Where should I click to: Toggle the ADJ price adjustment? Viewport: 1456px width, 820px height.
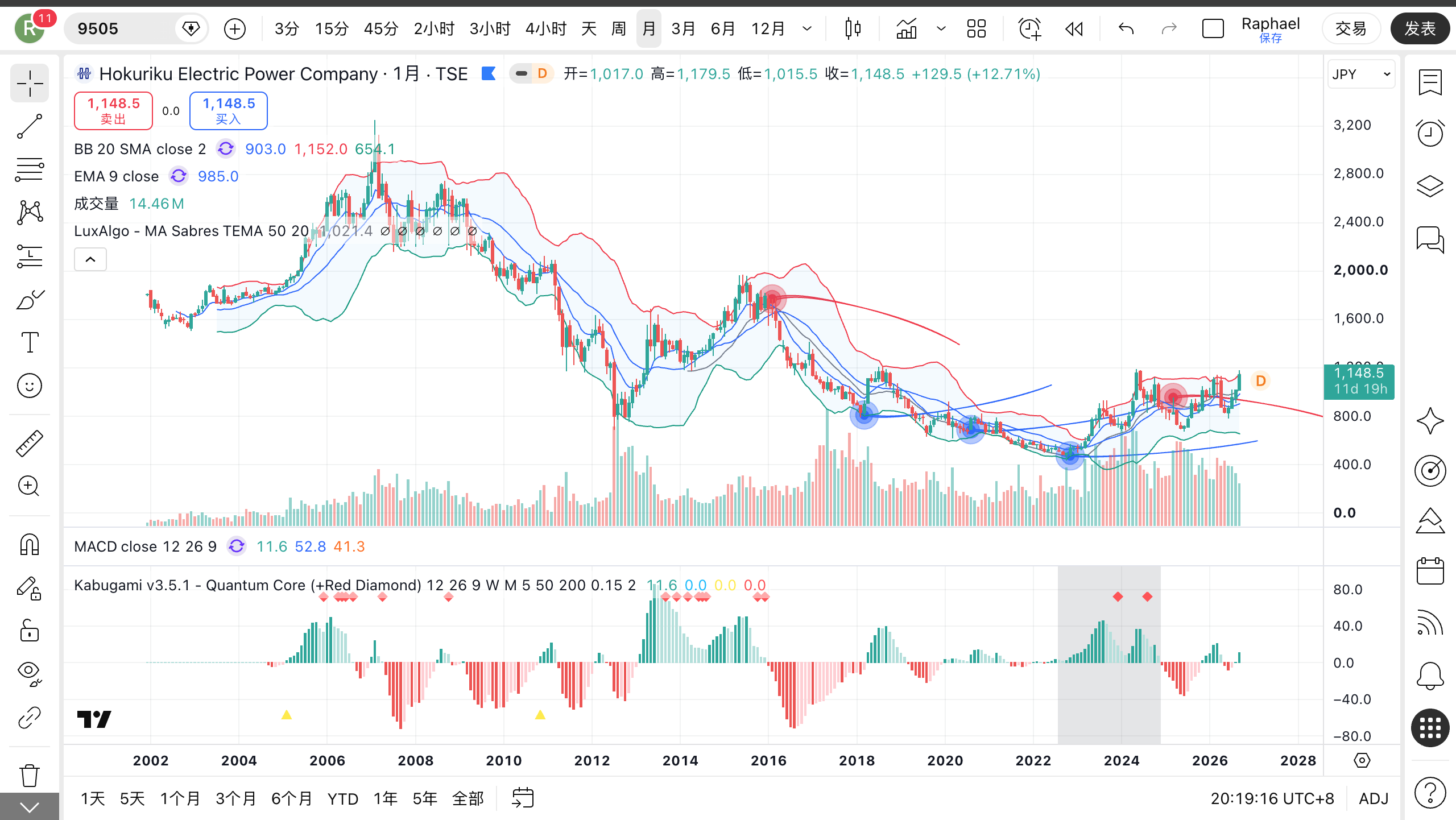tap(1374, 799)
